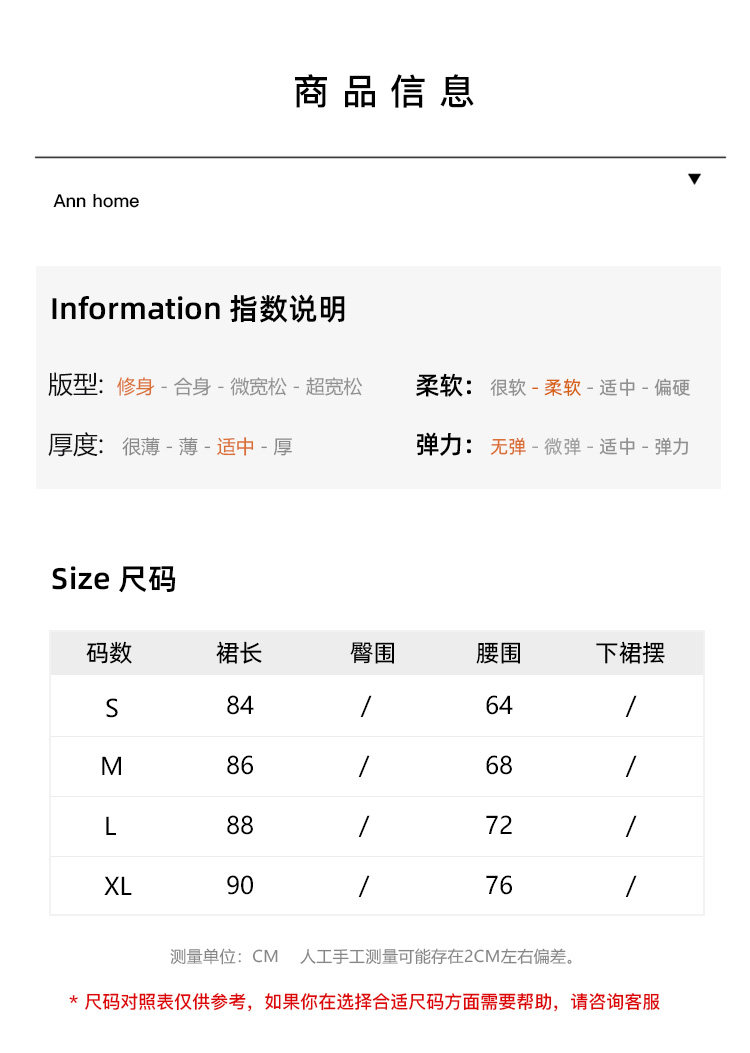Click the 裙长 column header
Screen dimensions: 750x1053
pos(239,654)
